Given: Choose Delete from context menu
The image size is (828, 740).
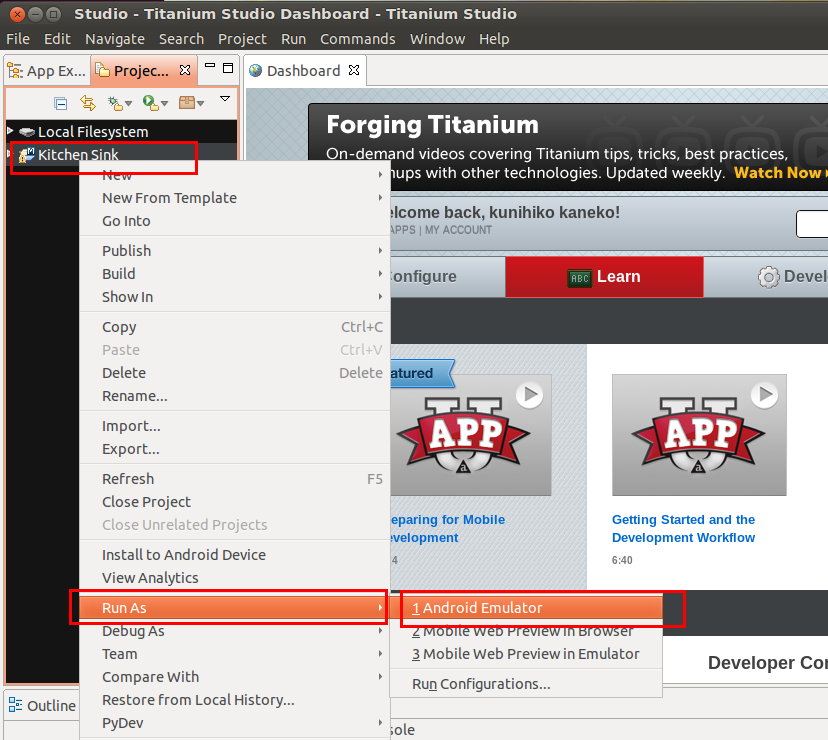Looking at the screenshot, I should click(234, 373).
